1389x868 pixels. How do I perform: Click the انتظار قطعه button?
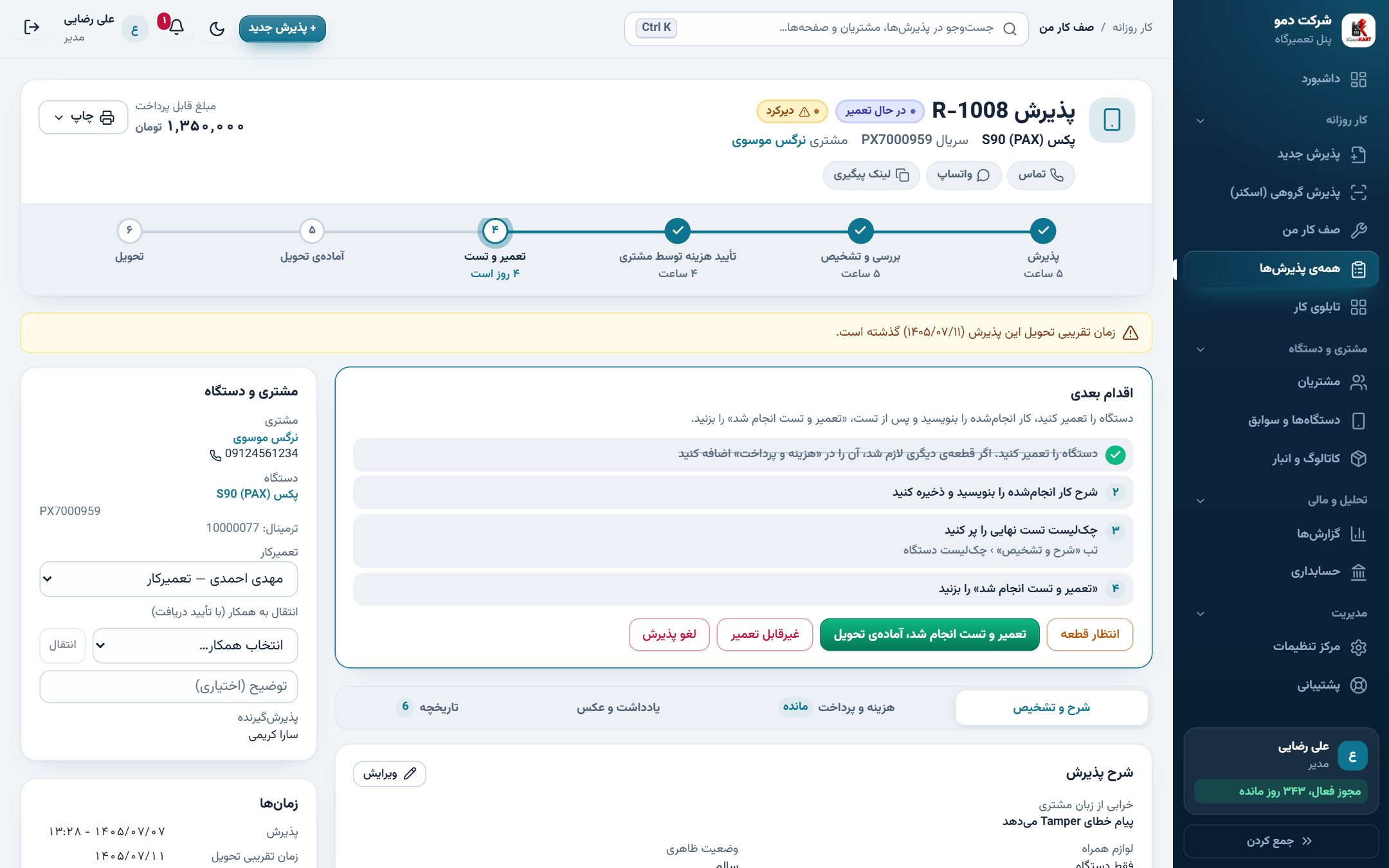(1090, 635)
